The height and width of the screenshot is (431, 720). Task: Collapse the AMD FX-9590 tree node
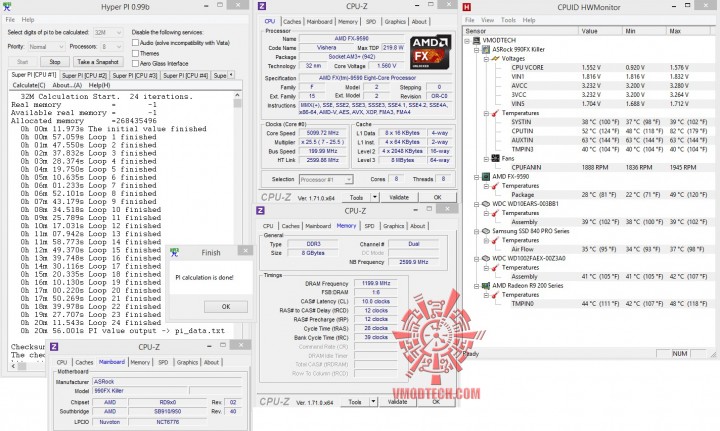477,177
